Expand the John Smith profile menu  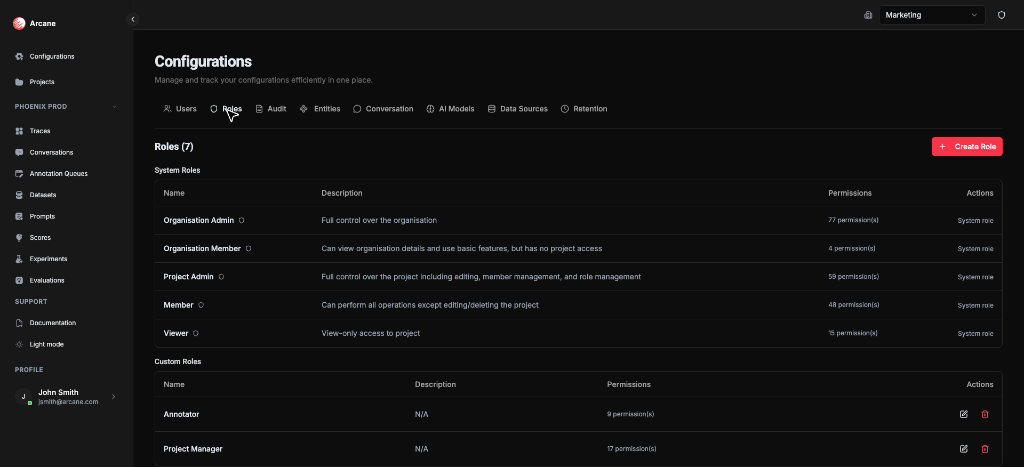(113, 397)
